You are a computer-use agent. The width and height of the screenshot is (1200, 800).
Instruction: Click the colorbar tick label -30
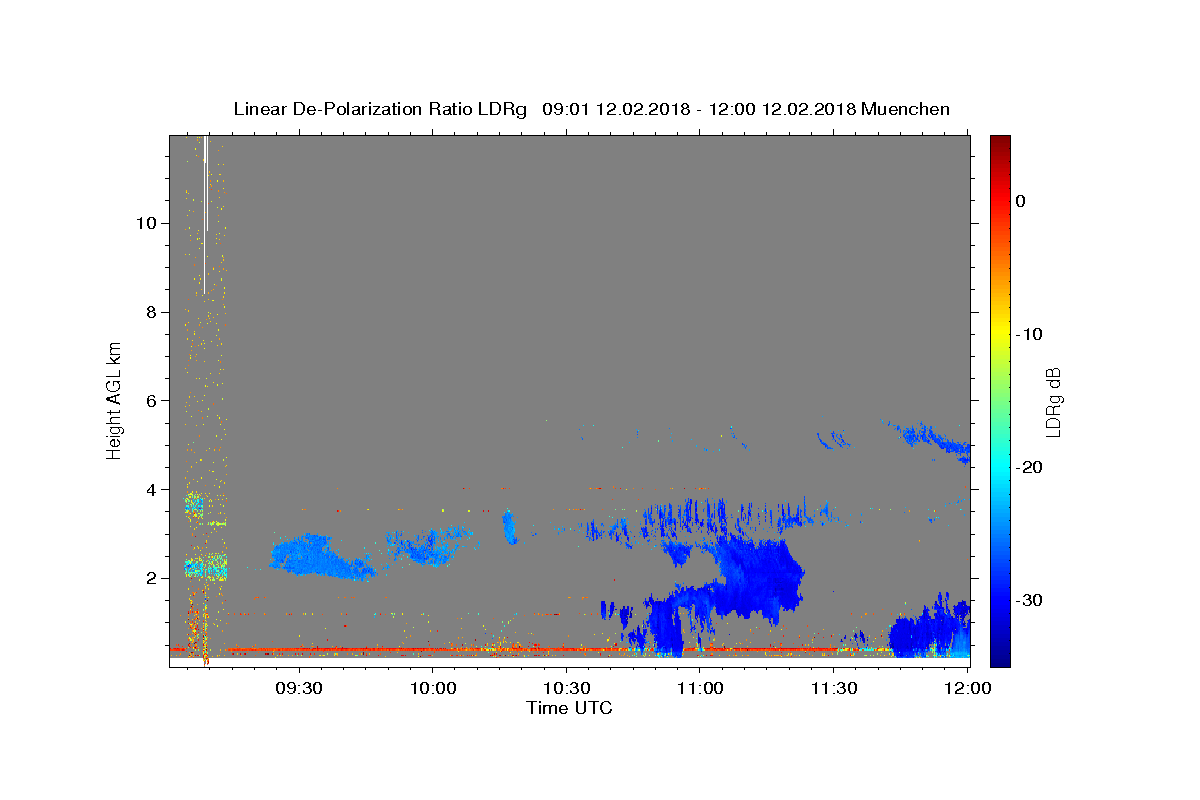click(x=1029, y=600)
